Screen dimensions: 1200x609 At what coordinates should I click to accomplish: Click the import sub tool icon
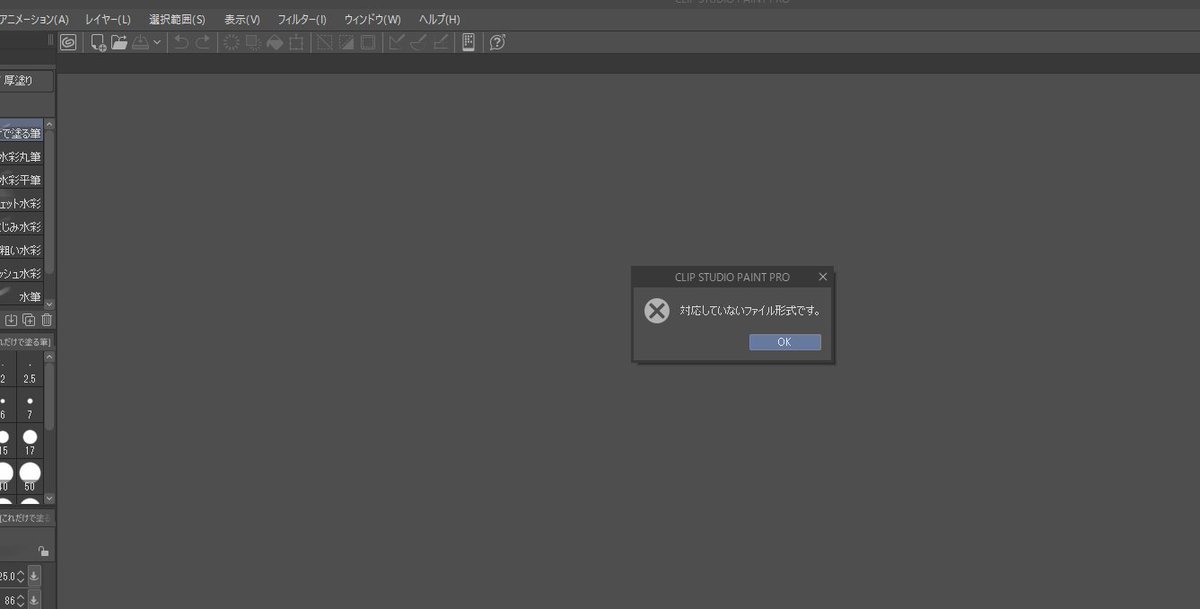(12, 320)
